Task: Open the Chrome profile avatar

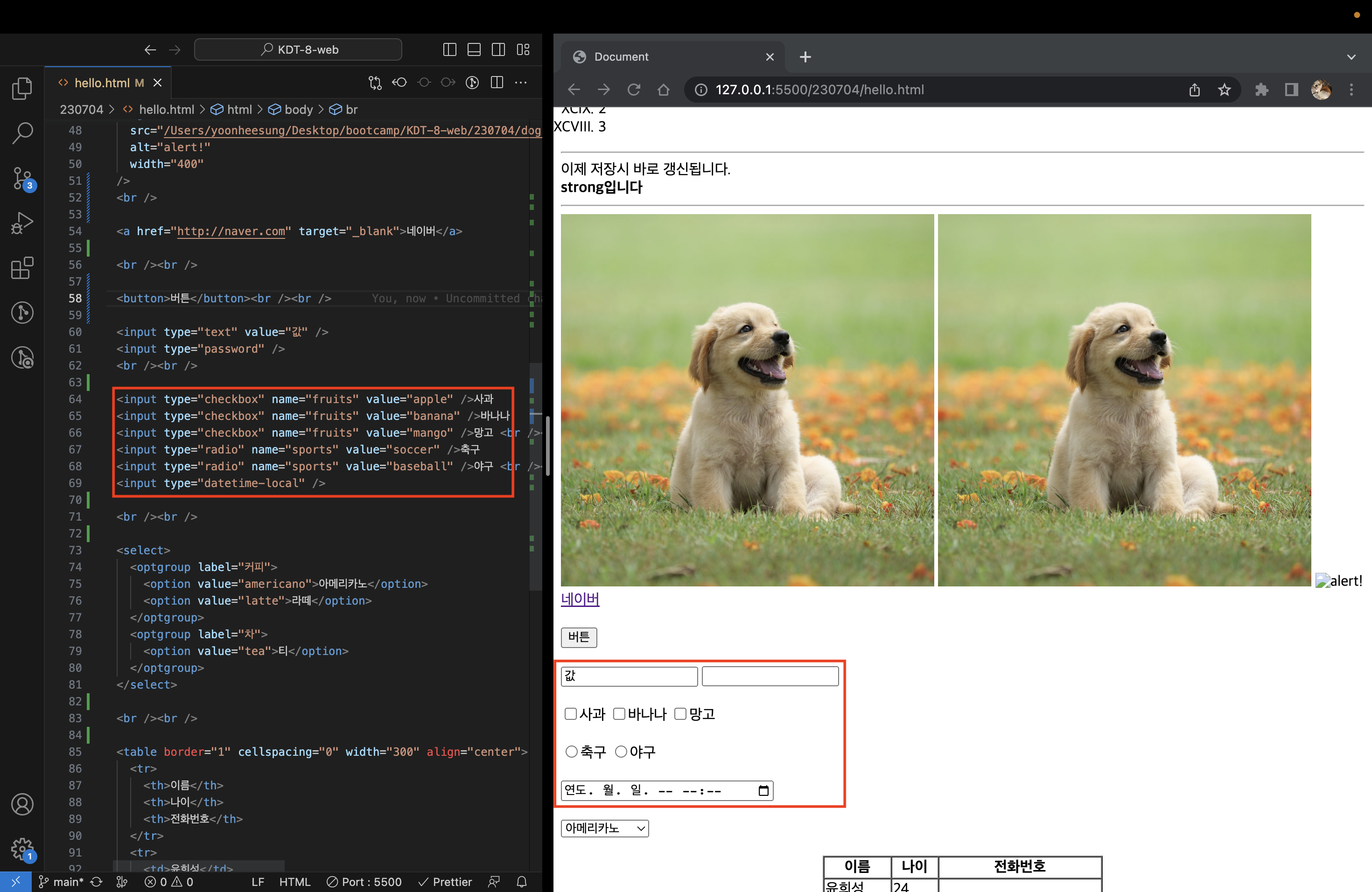Action: (1321, 90)
